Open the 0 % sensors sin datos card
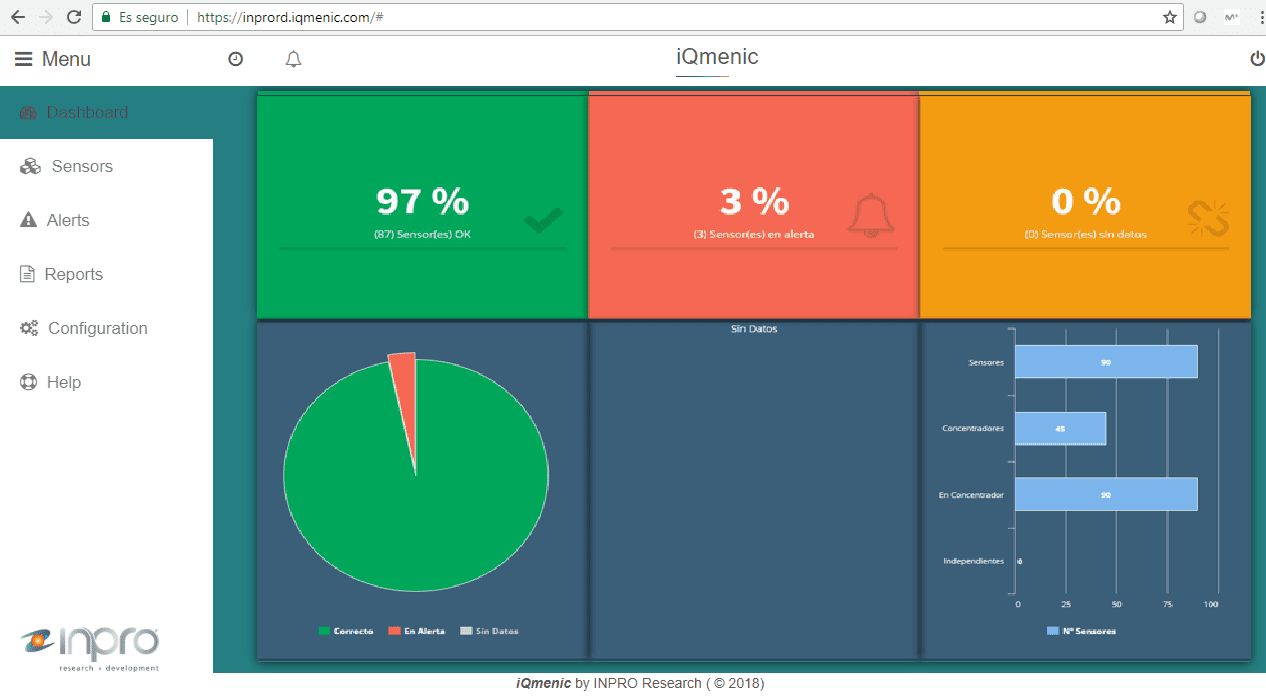This screenshot has height=697, width=1266. click(1085, 205)
